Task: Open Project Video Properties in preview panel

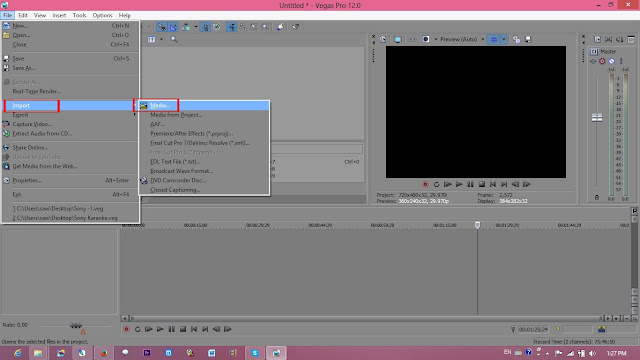Action: point(383,40)
